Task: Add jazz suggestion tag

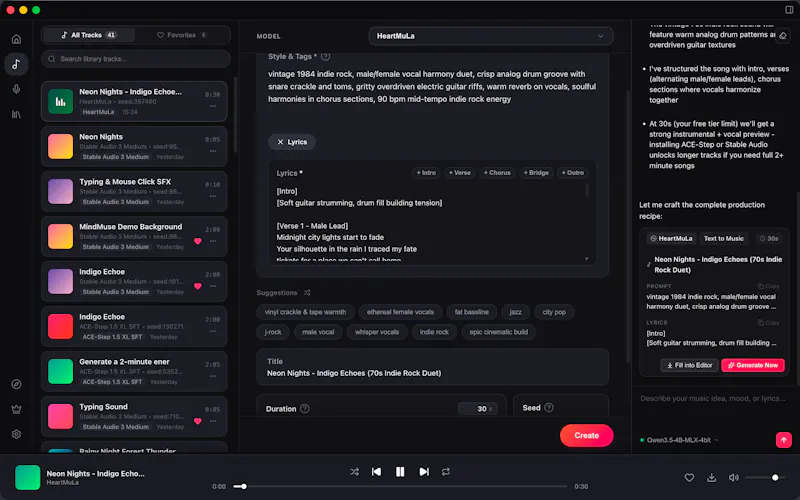Action: pos(515,312)
